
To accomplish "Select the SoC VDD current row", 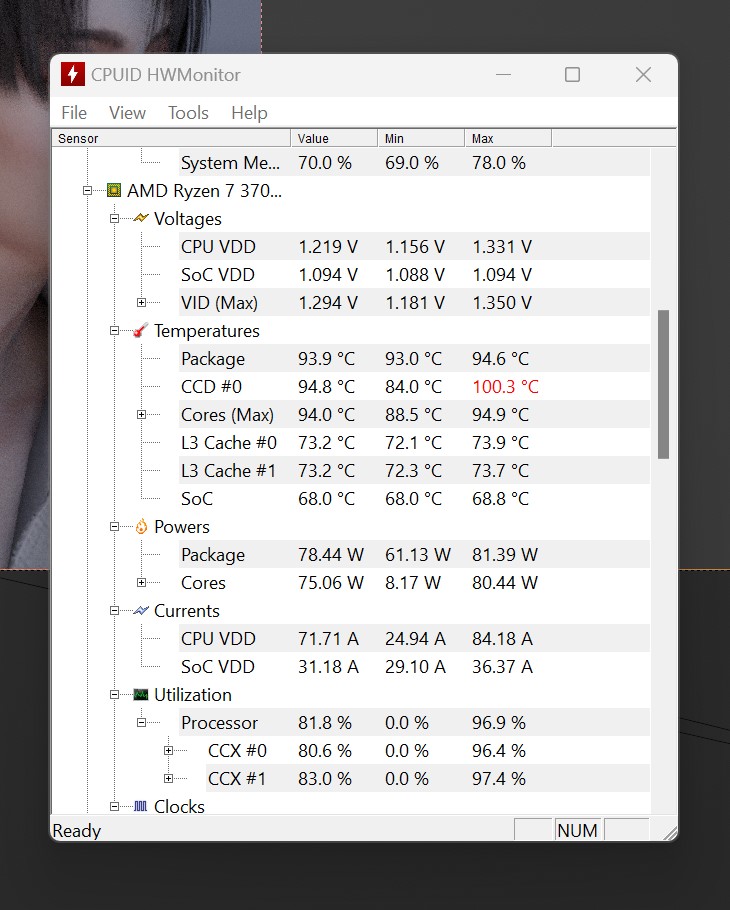I will click(414, 666).
